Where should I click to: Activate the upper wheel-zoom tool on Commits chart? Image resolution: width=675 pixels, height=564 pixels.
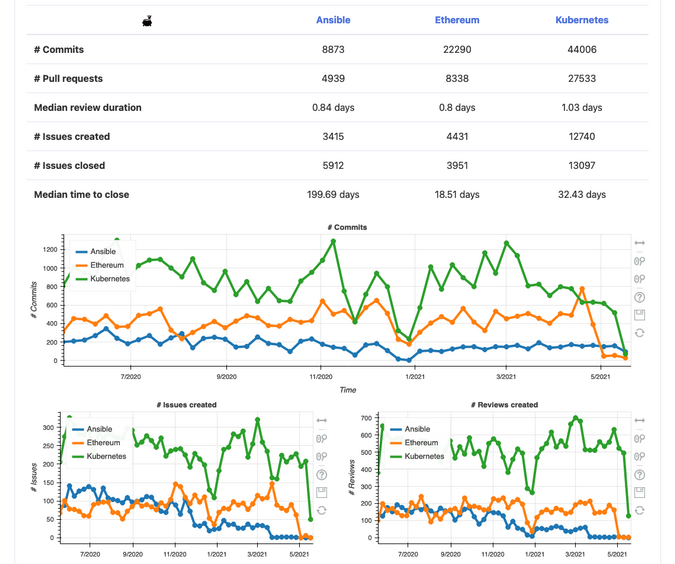point(639,261)
